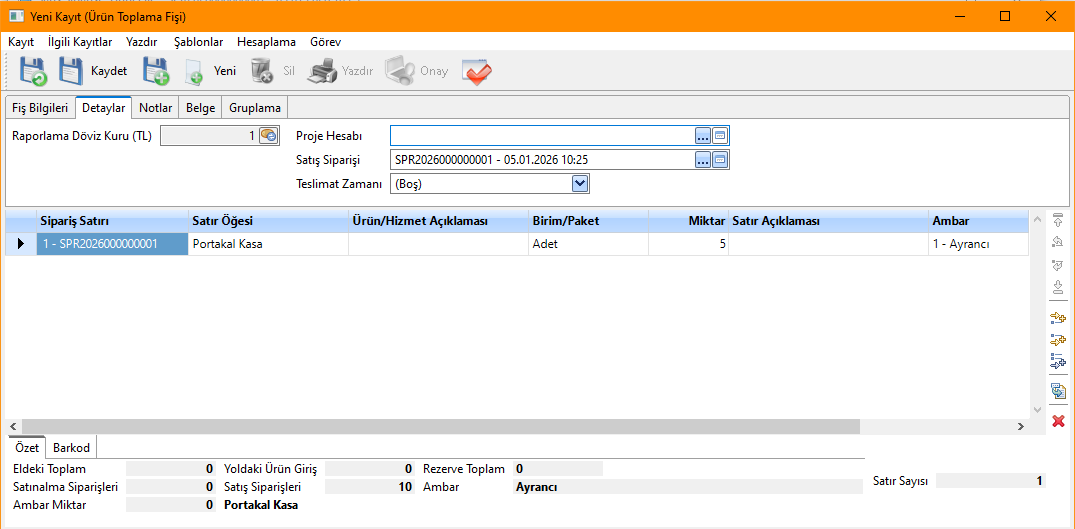1075x529 pixels.
Task: Open the Hesaplama menu
Action: tap(266, 42)
